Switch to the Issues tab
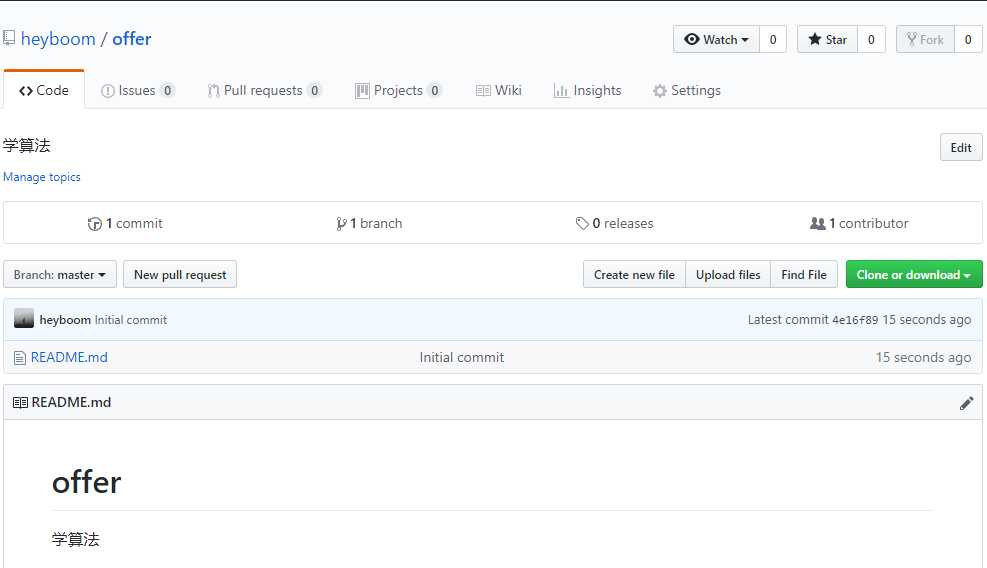The image size is (987, 568). [x=137, y=90]
